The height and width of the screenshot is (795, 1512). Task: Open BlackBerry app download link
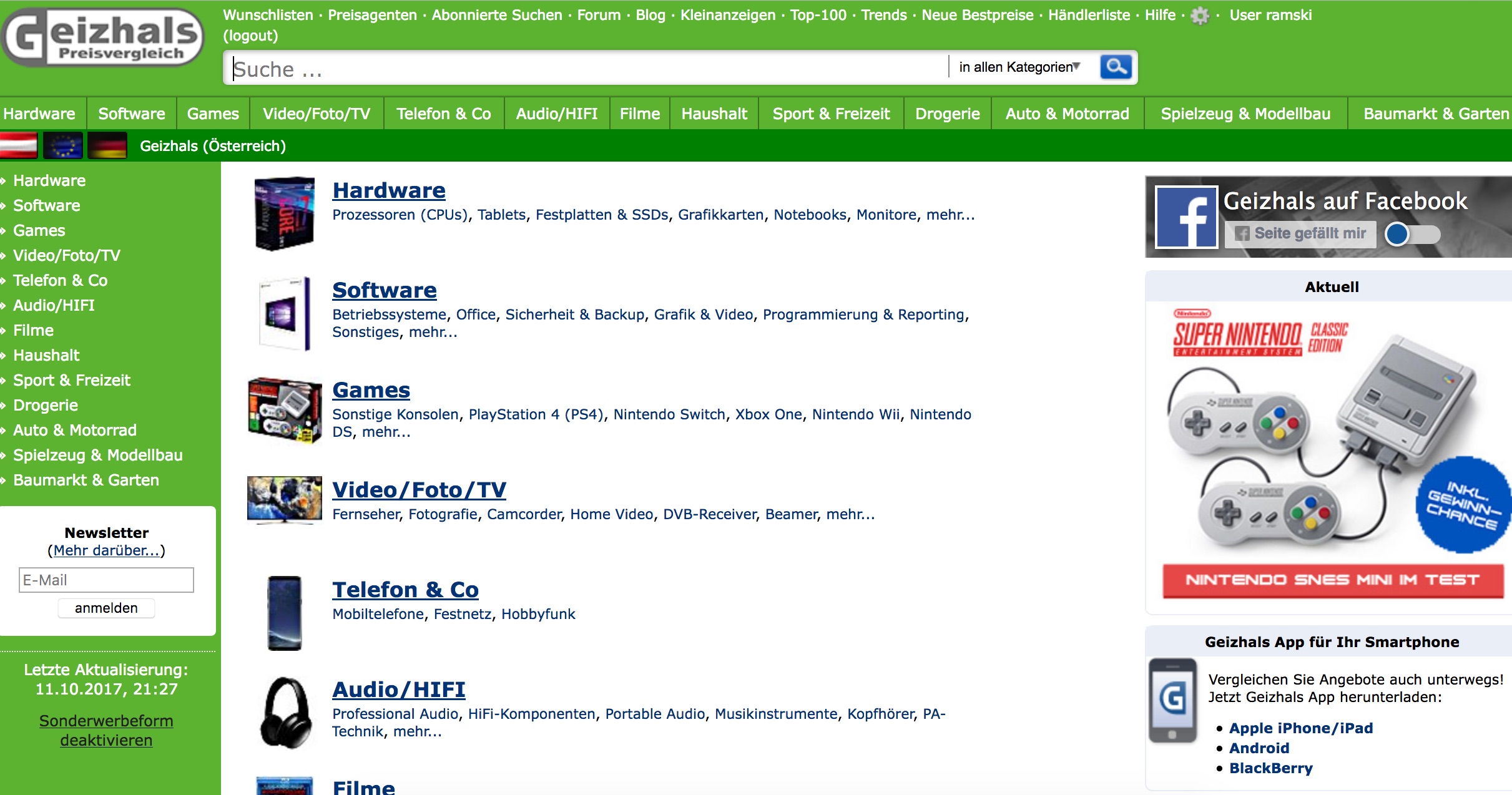(1271, 768)
